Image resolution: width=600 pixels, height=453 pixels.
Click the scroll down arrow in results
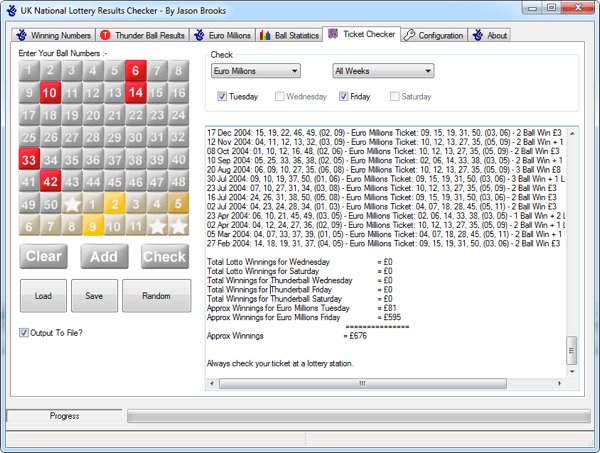pyautogui.click(x=572, y=372)
